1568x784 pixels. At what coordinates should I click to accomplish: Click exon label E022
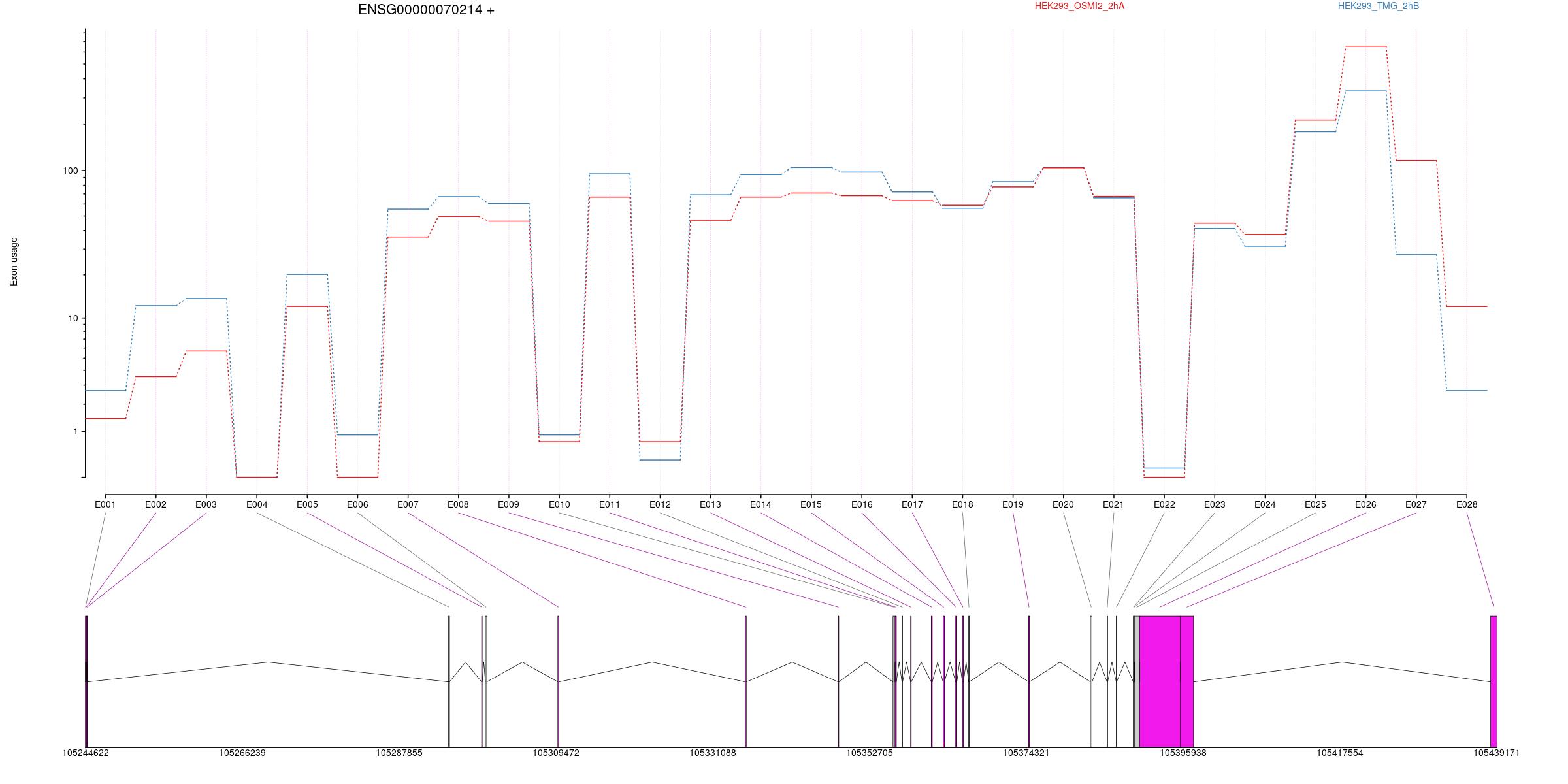click(x=1164, y=504)
